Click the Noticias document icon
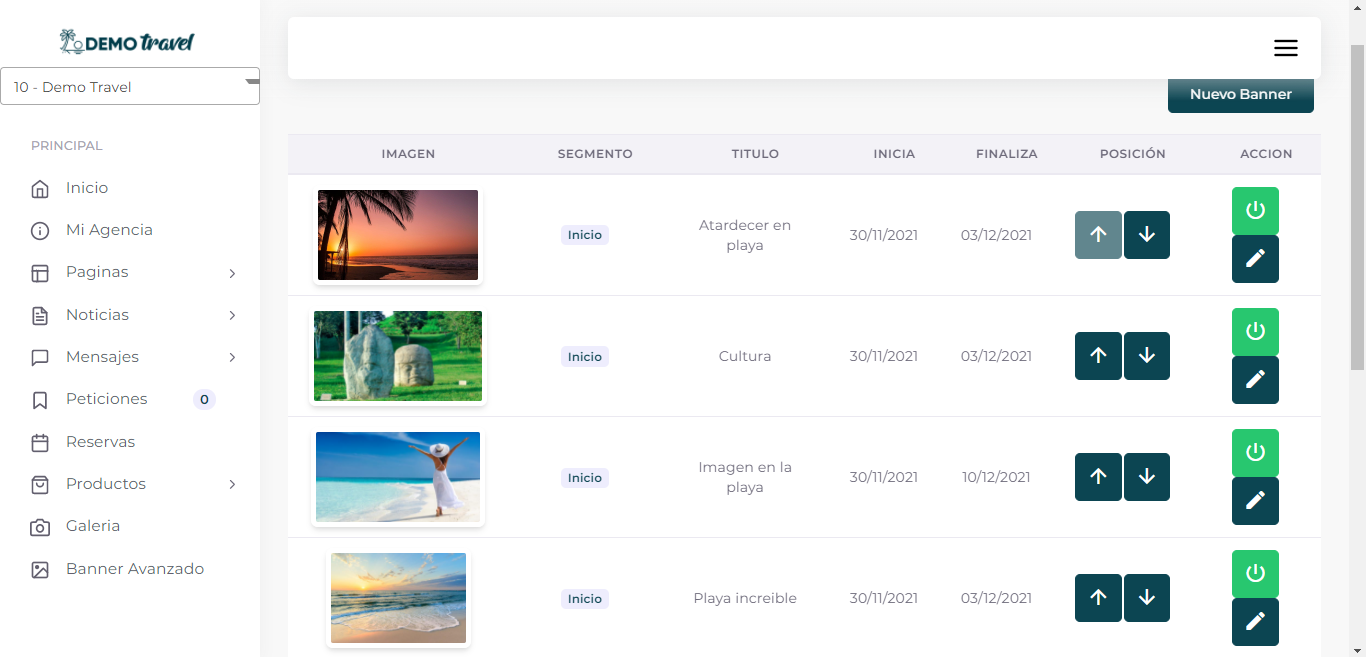The image size is (1366, 657). pos(40,316)
